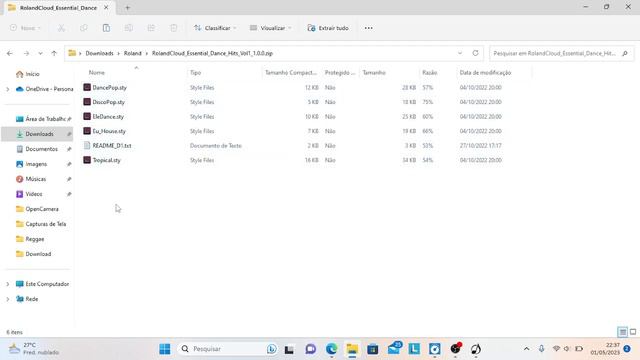Open Microsoft Store from the taskbar
This screenshot has height=360, width=640.
click(373, 349)
